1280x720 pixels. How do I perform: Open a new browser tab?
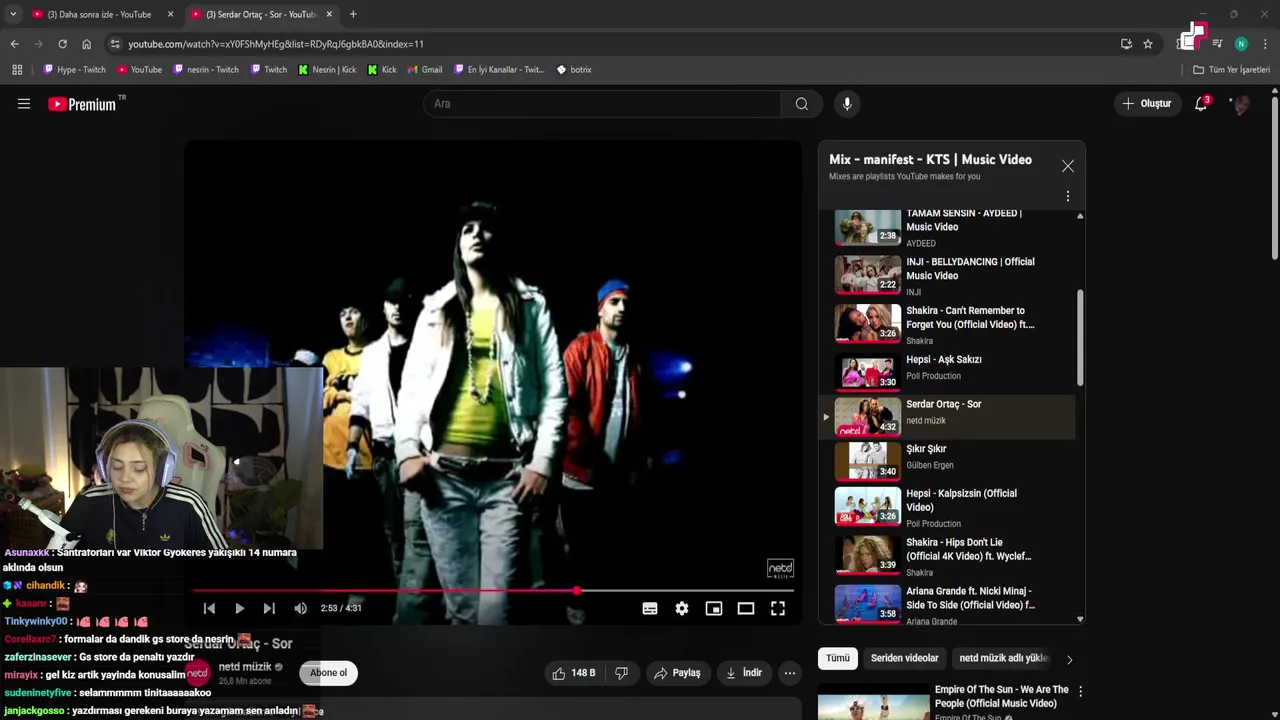[x=353, y=15]
